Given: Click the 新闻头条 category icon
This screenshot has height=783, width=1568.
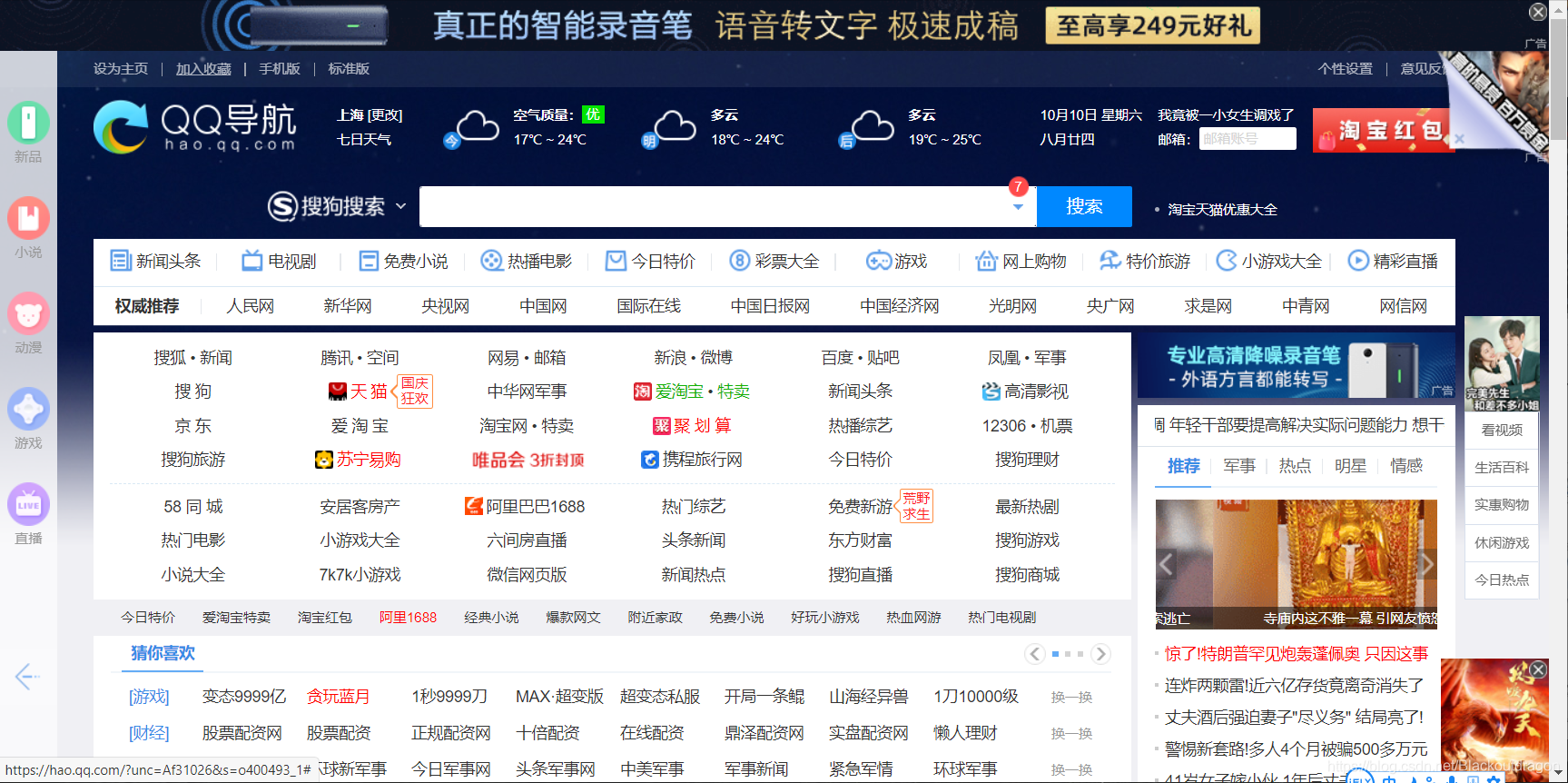Looking at the screenshot, I should 120,261.
